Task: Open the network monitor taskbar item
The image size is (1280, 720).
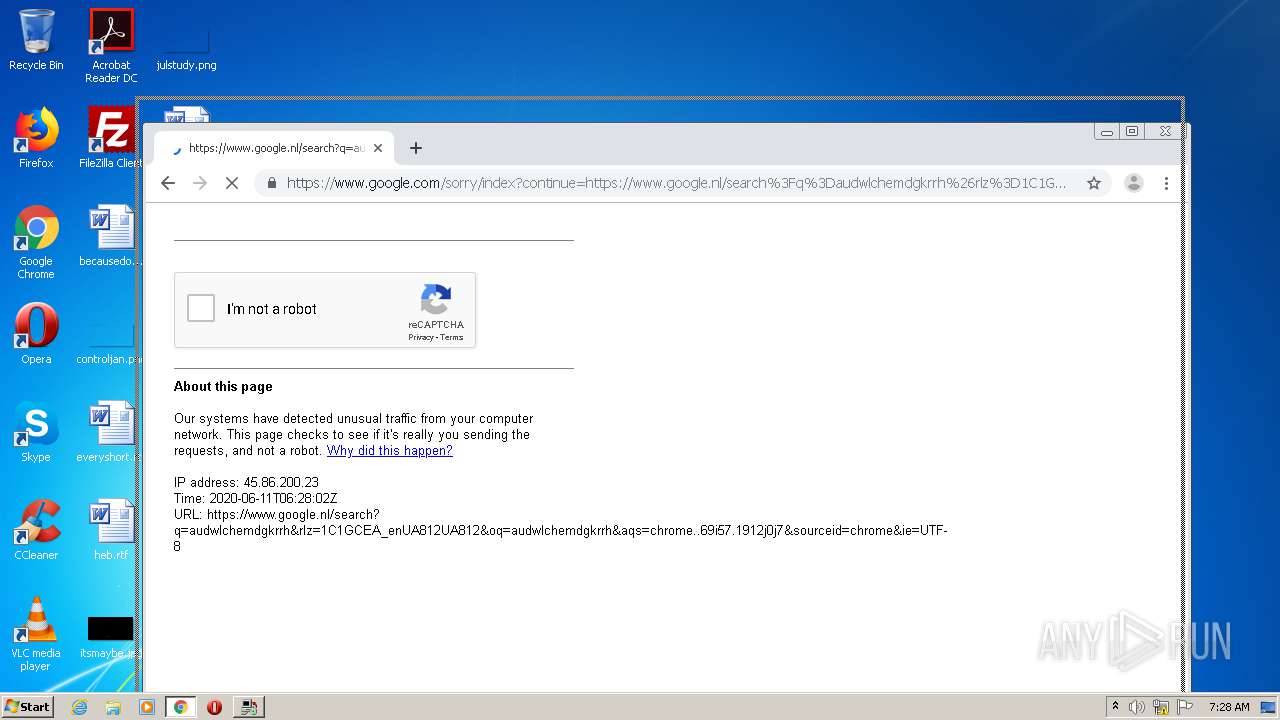Action: (248, 707)
